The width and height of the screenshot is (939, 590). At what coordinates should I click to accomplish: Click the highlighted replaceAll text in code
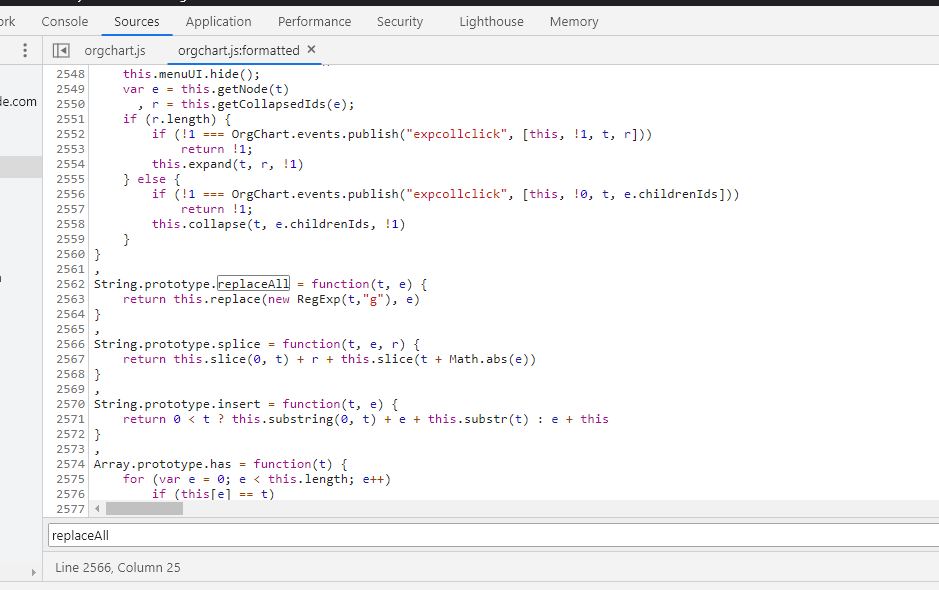click(x=253, y=283)
